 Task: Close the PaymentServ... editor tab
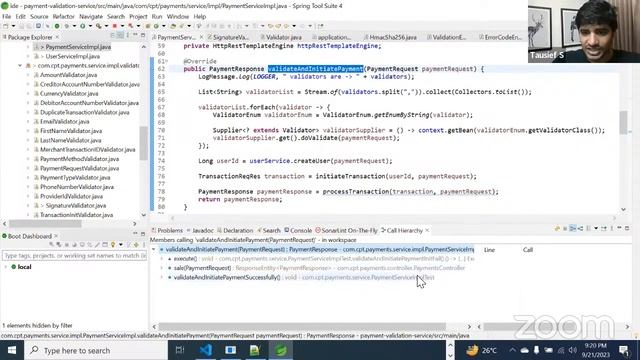coord(201,37)
